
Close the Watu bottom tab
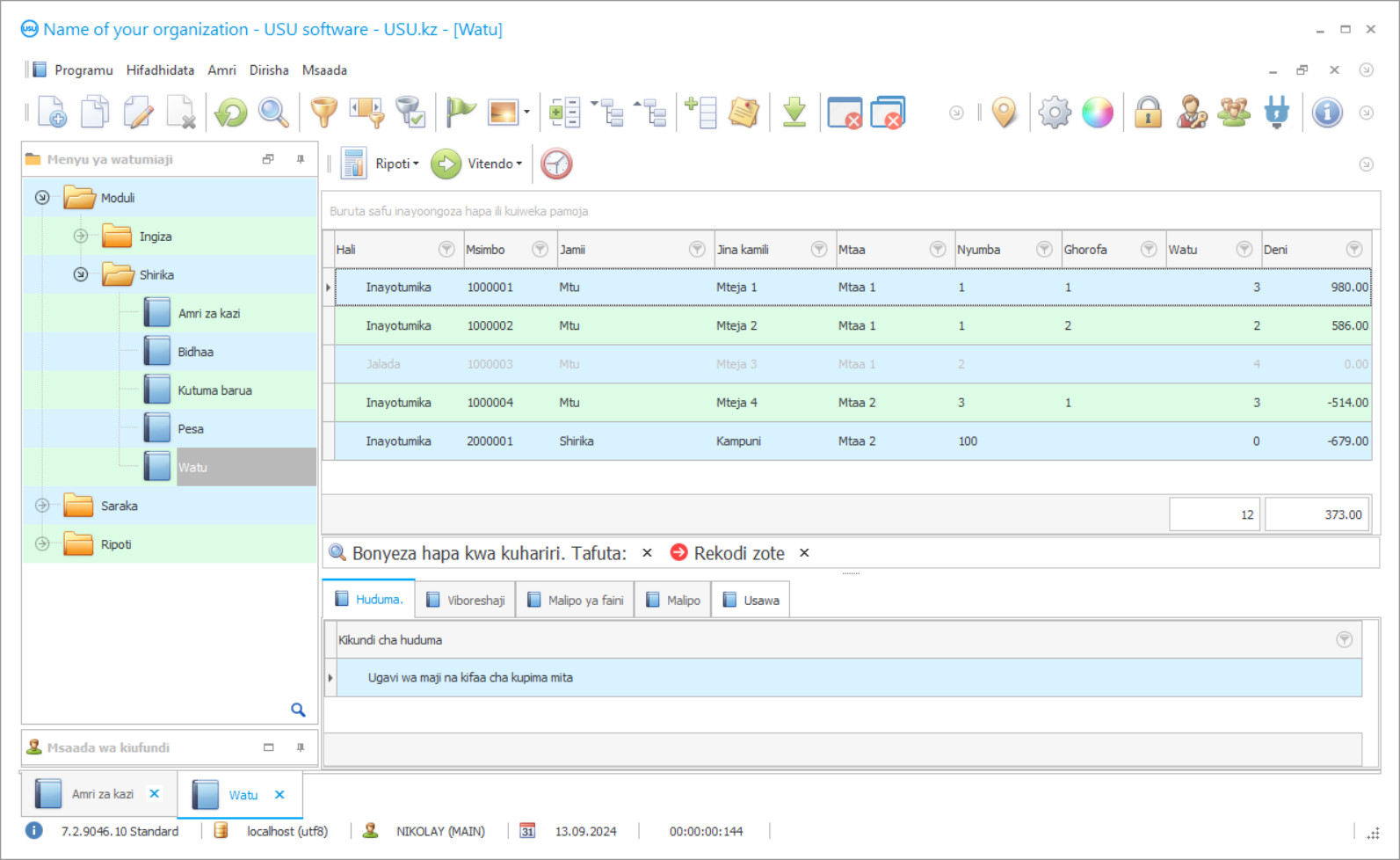(279, 795)
